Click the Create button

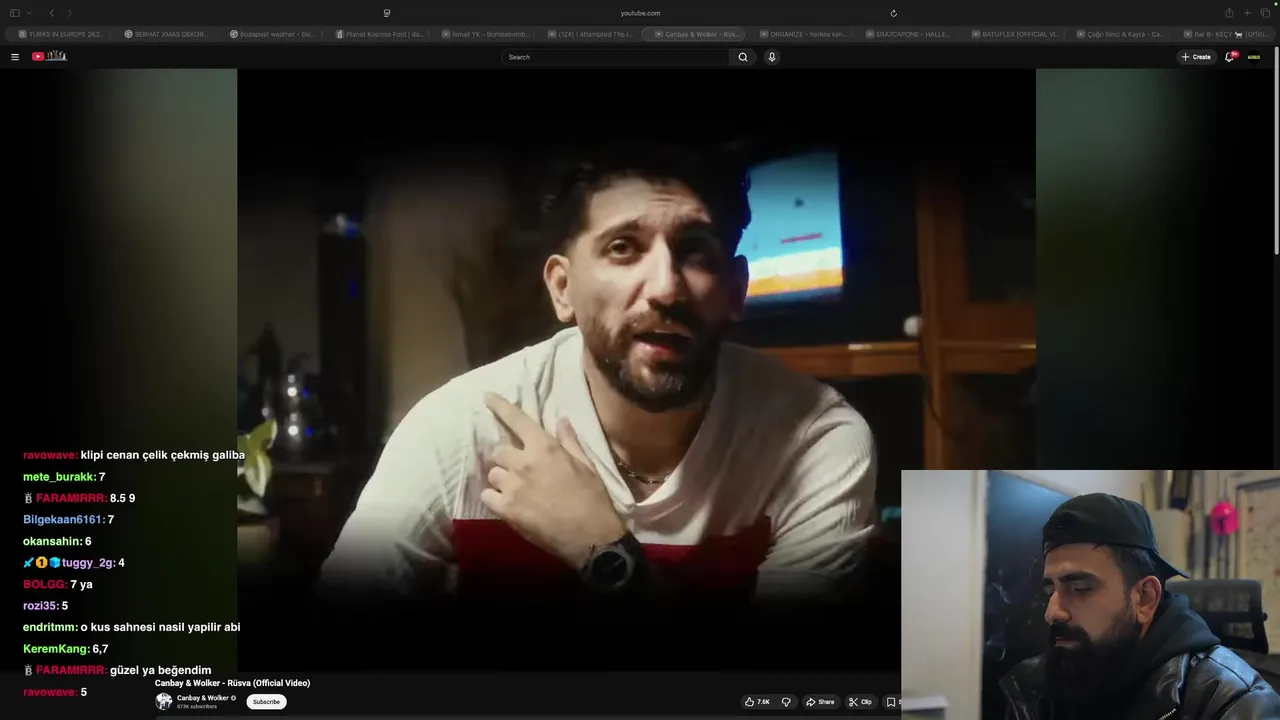[x=1196, y=57]
